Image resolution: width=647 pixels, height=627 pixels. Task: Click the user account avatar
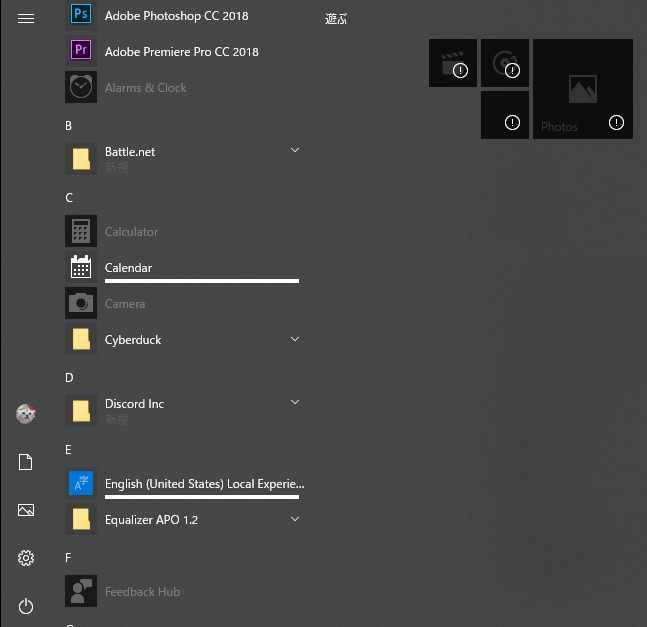[26, 414]
